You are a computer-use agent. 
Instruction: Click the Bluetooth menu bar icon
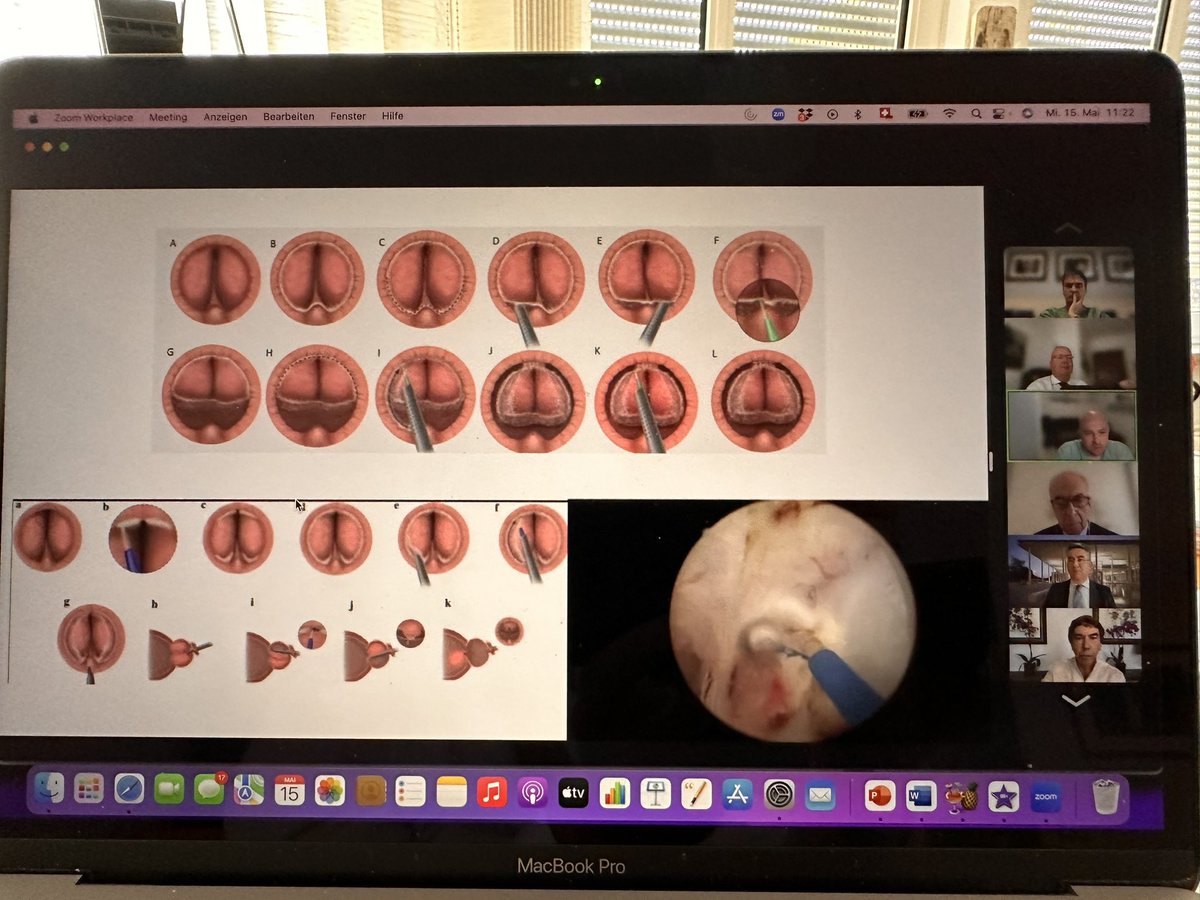(857, 114)
